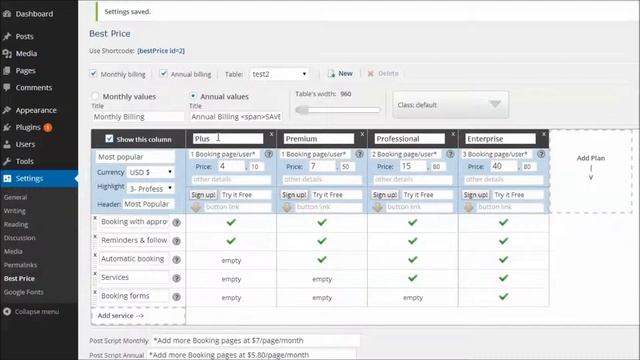Open the Google Fonts submenu

point(24,292)
